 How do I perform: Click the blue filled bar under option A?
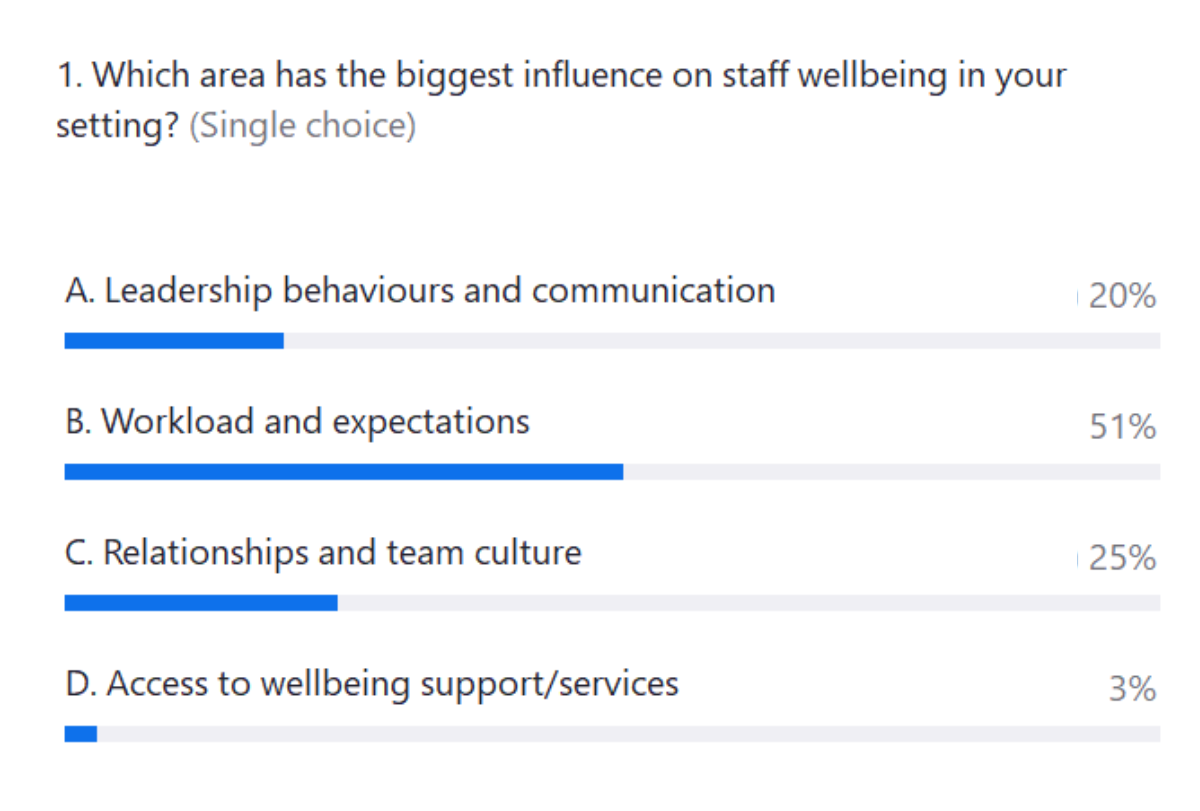click(x=174, y=341)
